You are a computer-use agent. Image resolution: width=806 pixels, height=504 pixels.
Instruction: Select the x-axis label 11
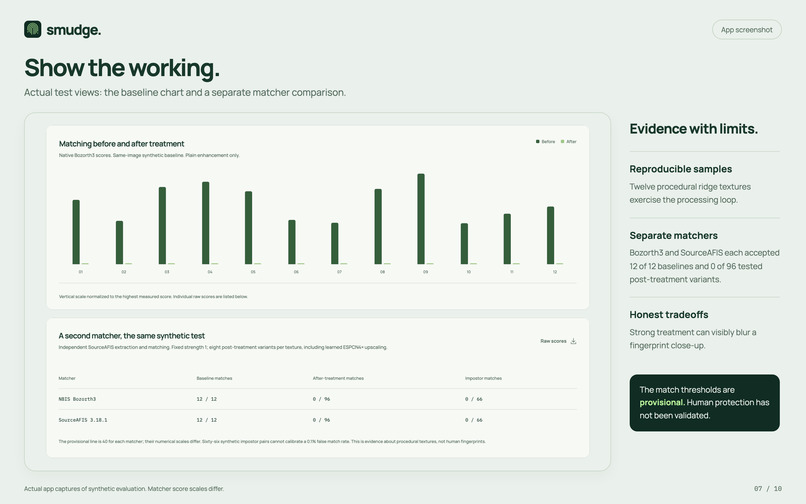click(511, 272)
